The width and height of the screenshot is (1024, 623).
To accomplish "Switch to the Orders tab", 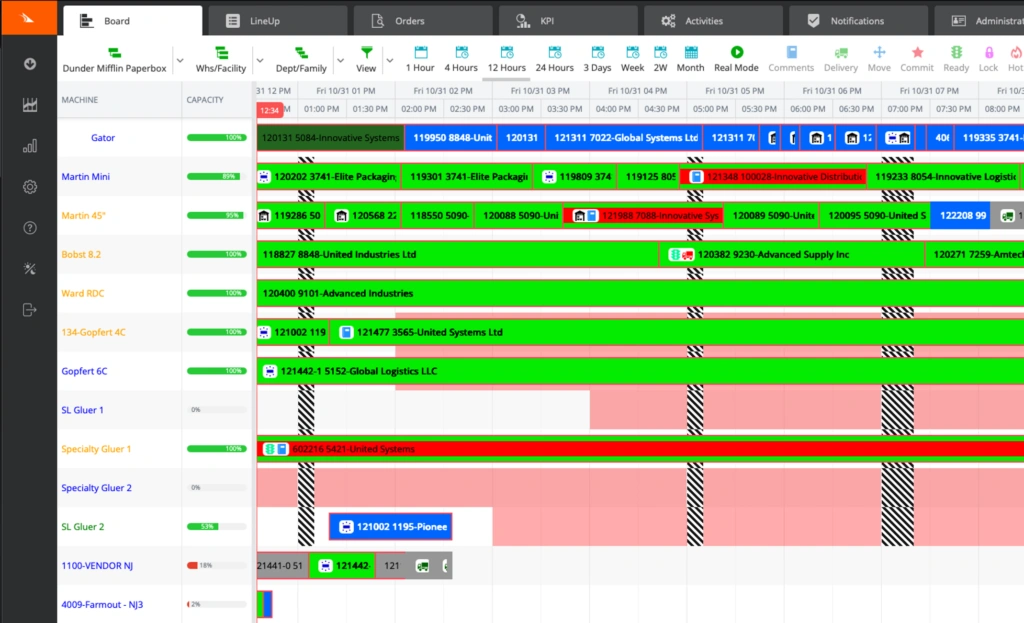I will tap(423, 21).
